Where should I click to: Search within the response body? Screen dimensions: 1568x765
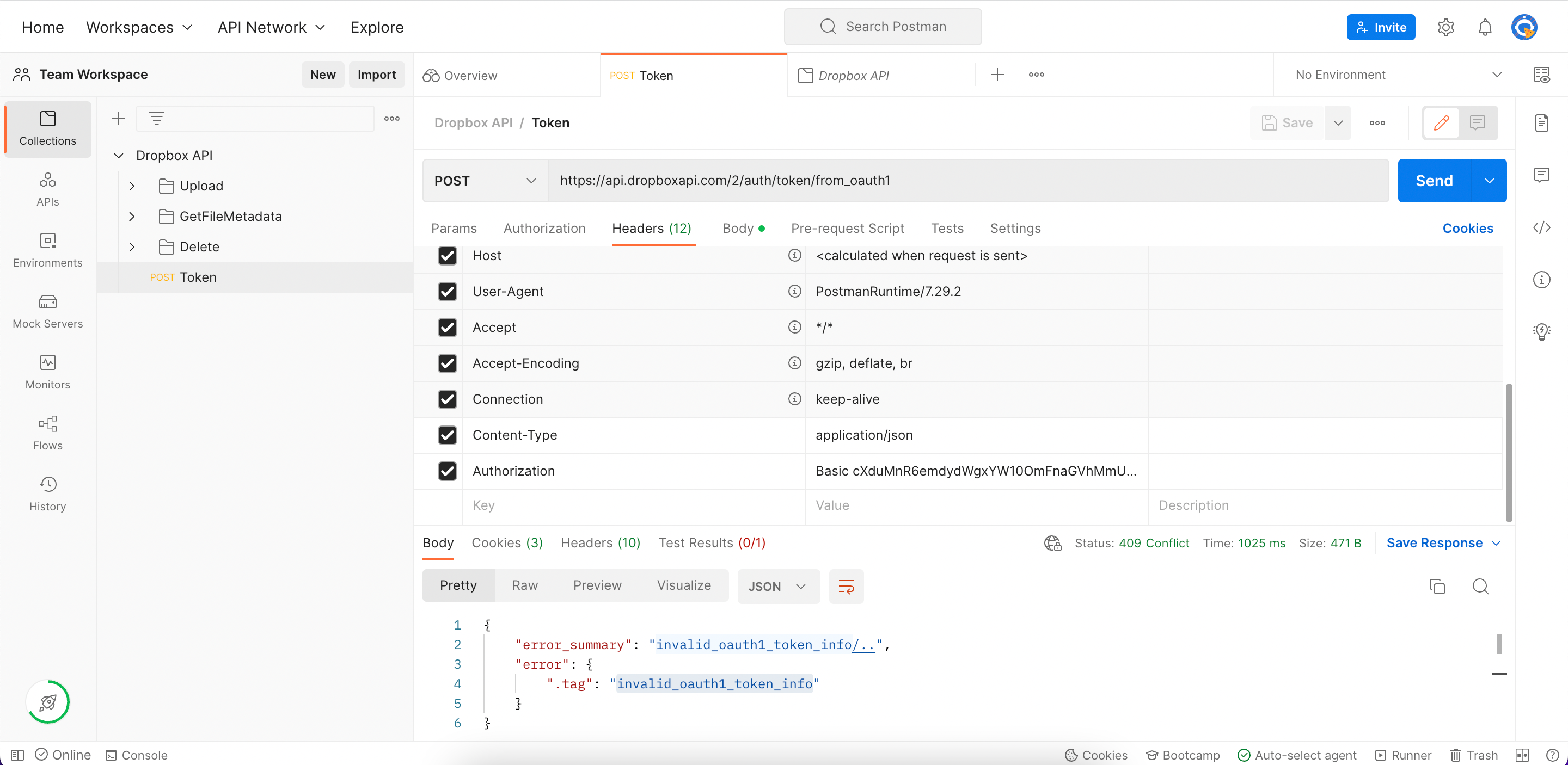pyautogui.click(x=1480, y=586)
